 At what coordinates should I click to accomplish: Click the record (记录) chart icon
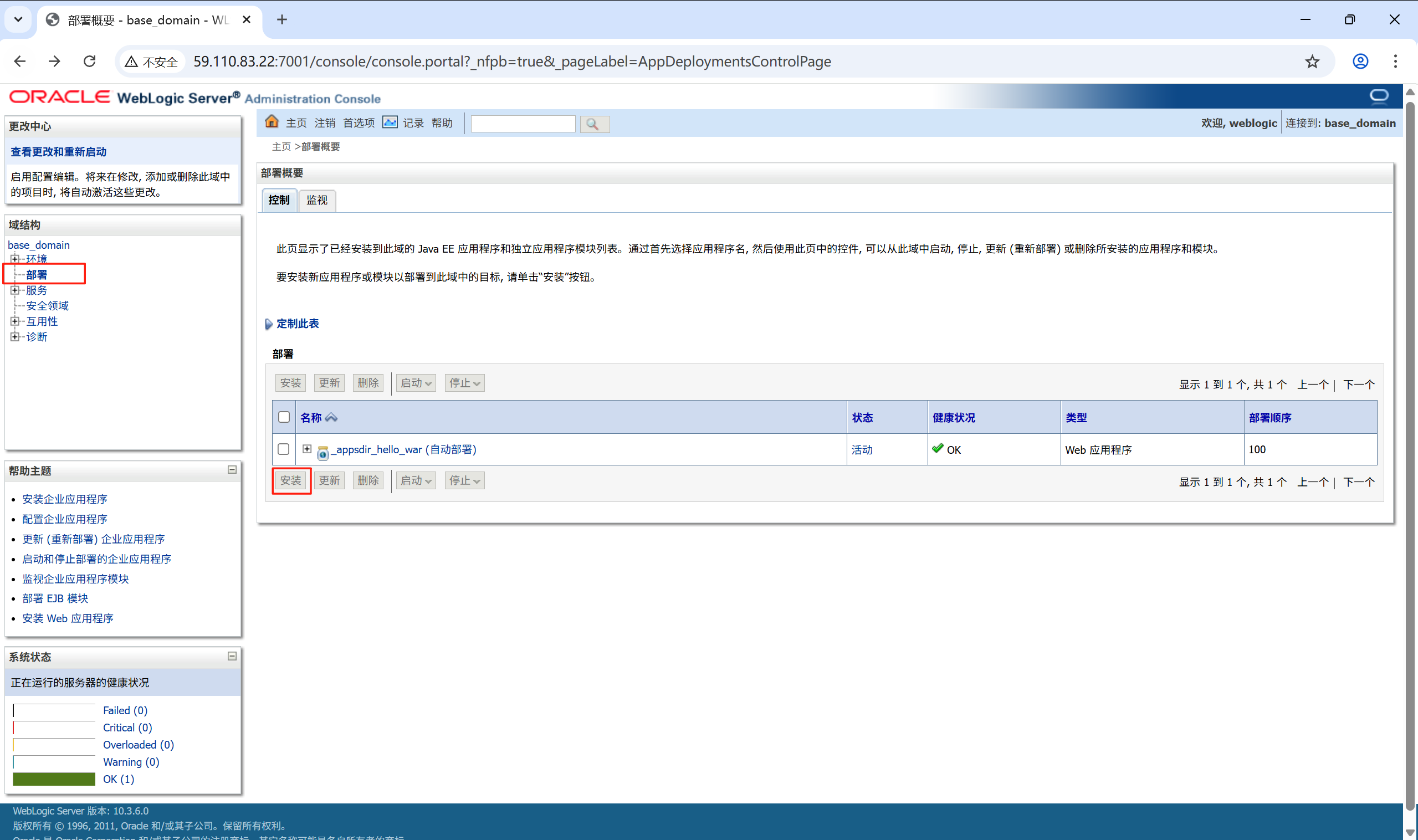tap(390, 122)
